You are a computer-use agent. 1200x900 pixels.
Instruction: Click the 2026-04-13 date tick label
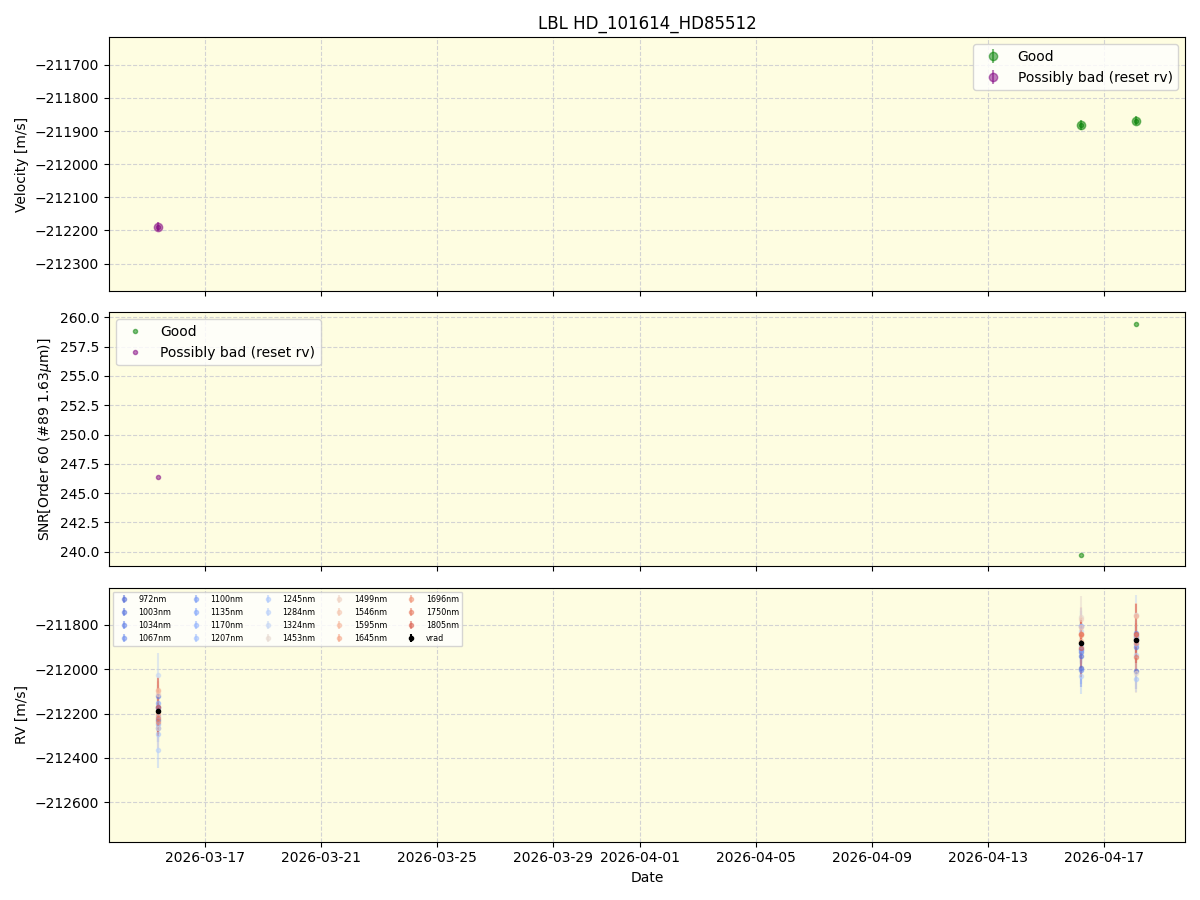(988, 857)
